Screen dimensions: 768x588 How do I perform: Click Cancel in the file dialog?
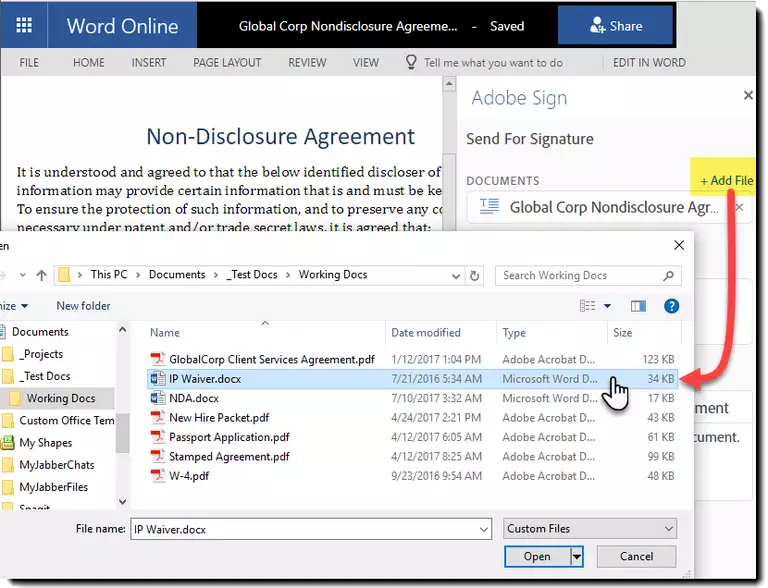click(x=636, y=557)
